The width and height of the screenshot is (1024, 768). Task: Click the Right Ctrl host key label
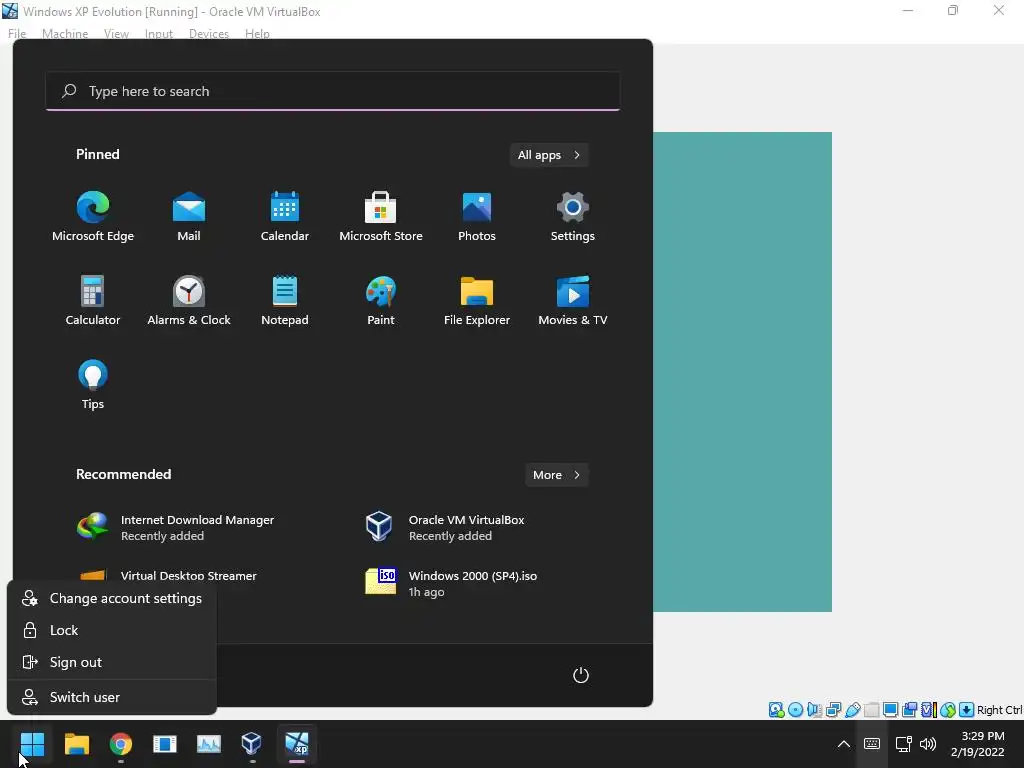click(x=999, y=710)
